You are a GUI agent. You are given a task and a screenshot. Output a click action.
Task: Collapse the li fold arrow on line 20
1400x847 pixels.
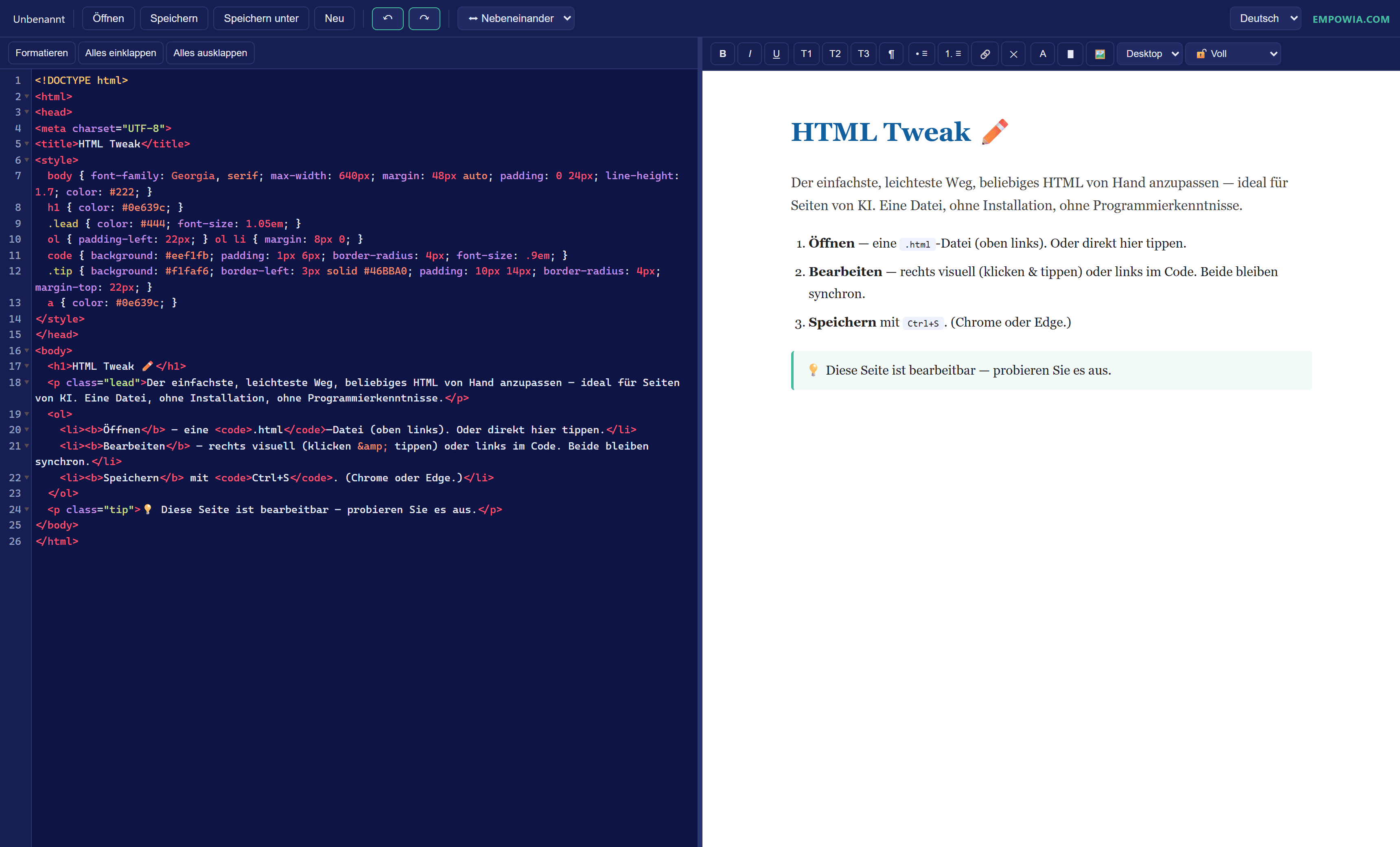point(27,430)
